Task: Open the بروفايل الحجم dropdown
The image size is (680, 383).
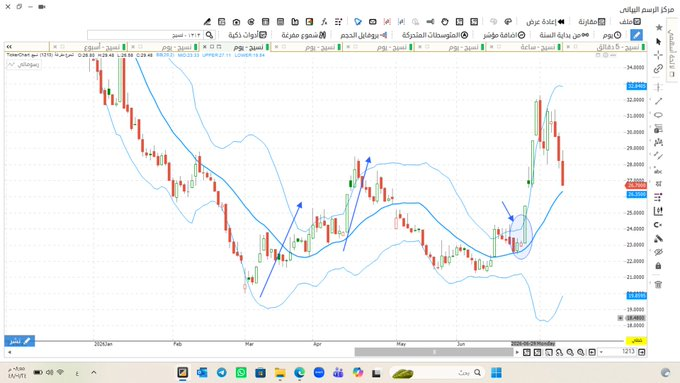Action: tap(363, 35)
